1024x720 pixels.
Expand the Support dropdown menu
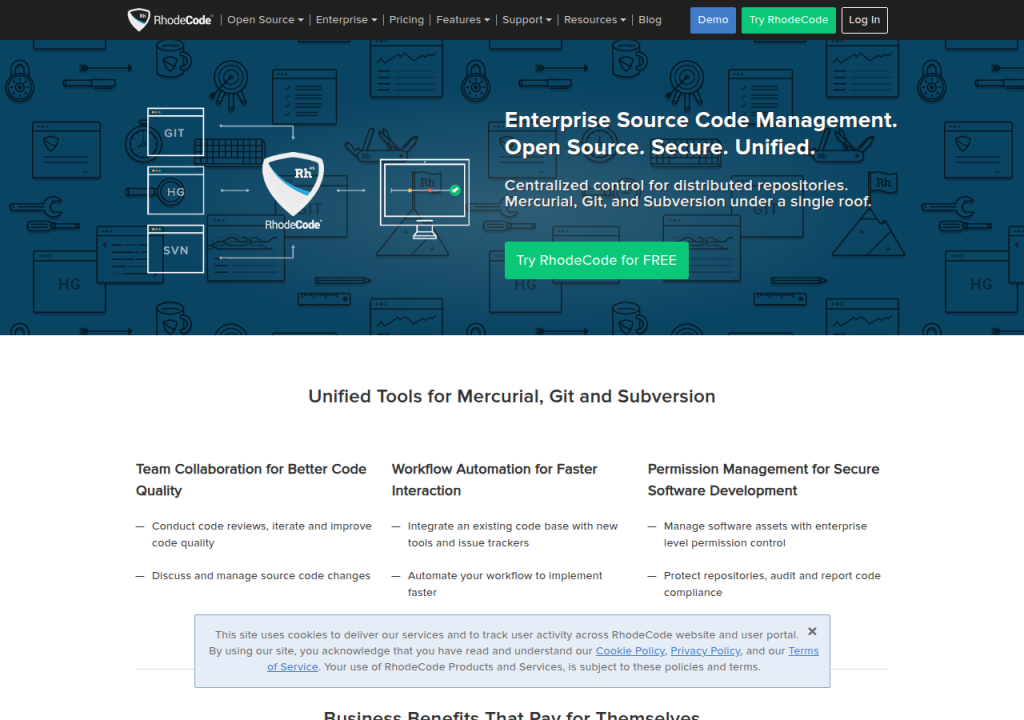click(x=526, y=20)
